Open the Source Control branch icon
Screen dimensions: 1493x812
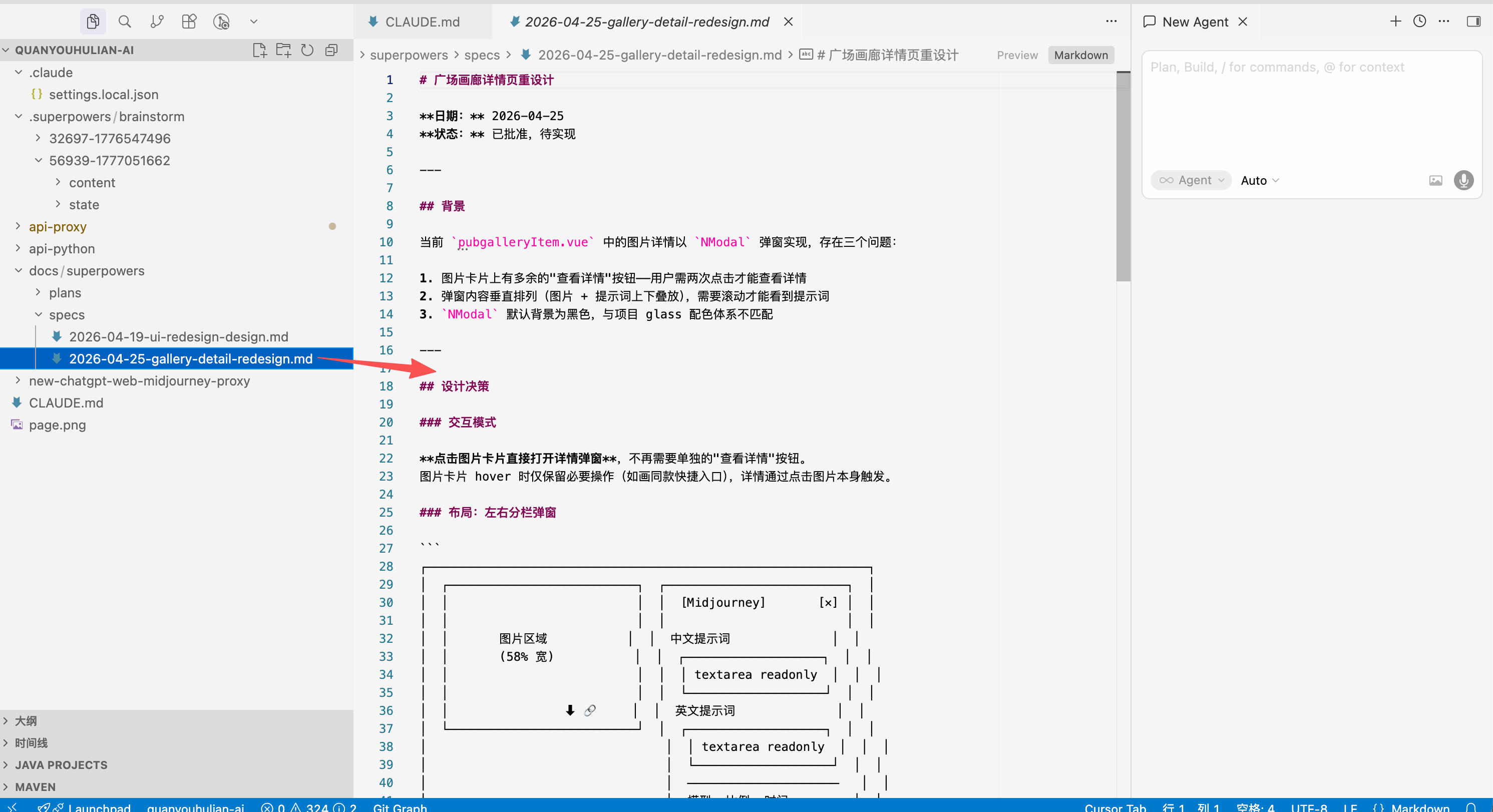157,22
